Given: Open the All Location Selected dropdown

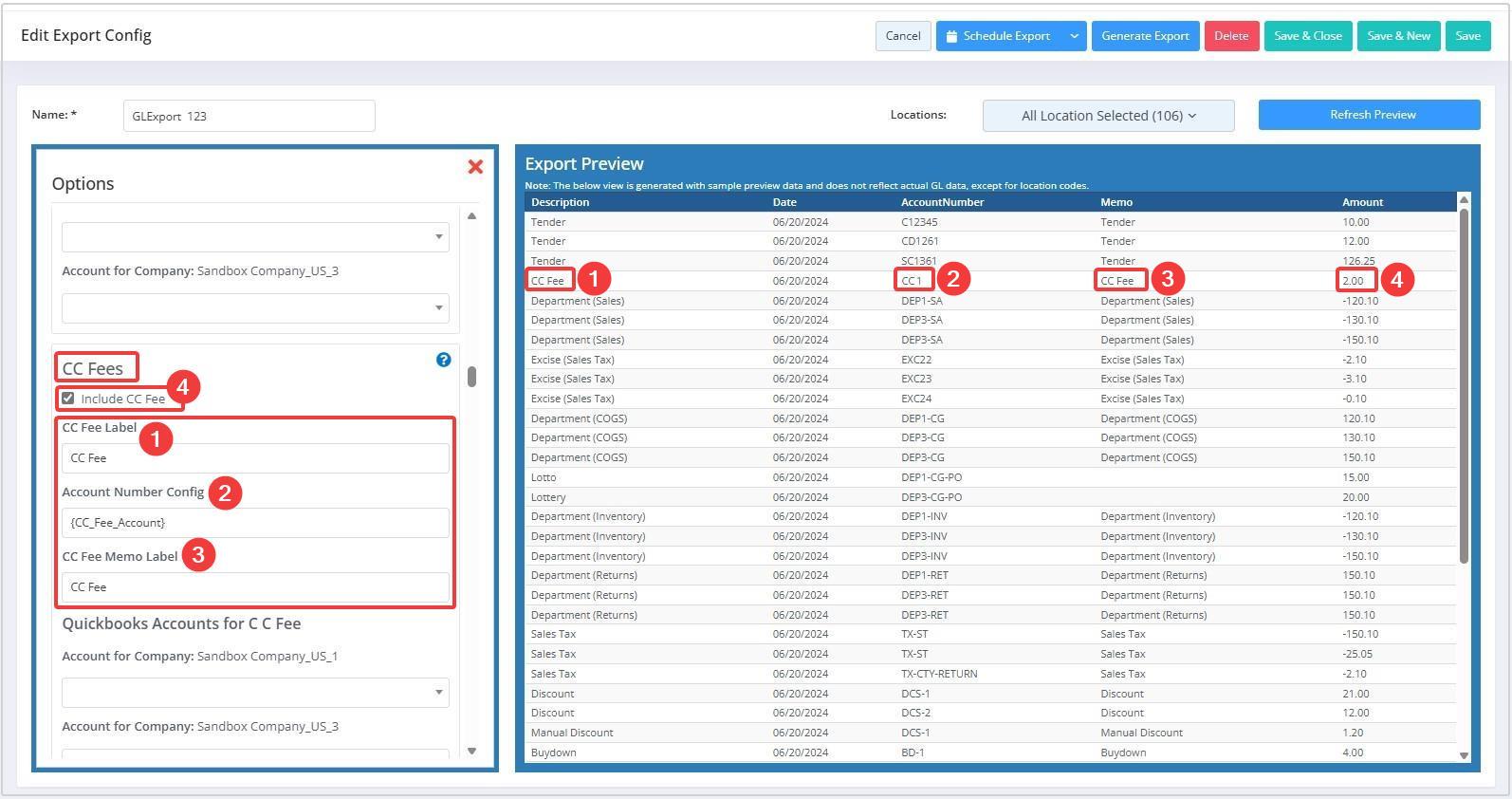Looking at the screenshot, I should point(1108,116).
